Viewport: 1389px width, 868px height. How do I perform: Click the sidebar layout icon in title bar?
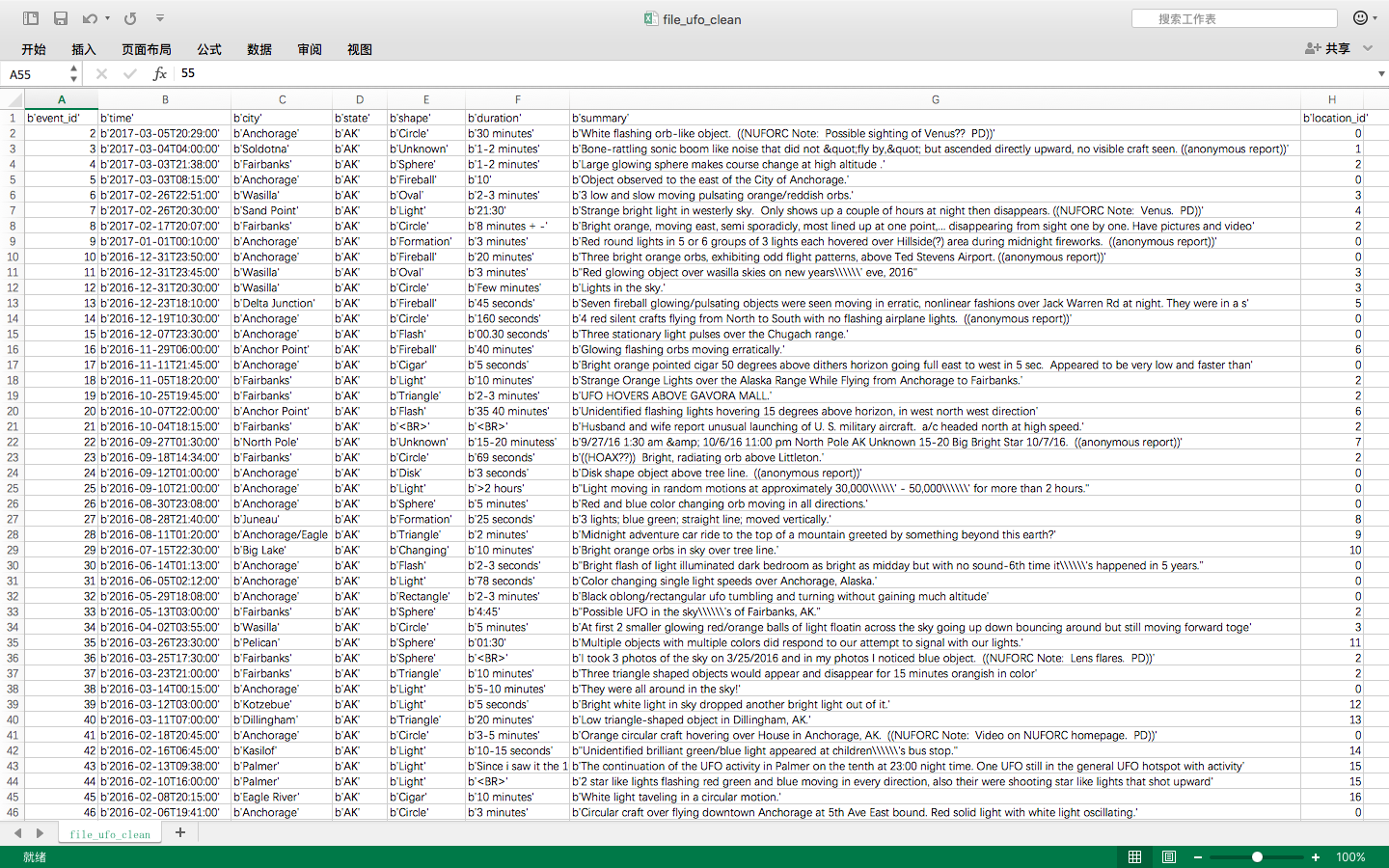[31, 18]
